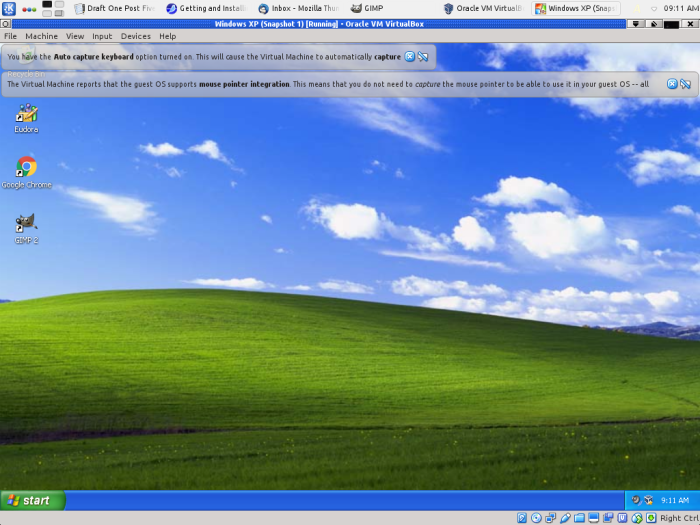
Task: Click the shade button in VirtualBox title bar
Action: 654,24
